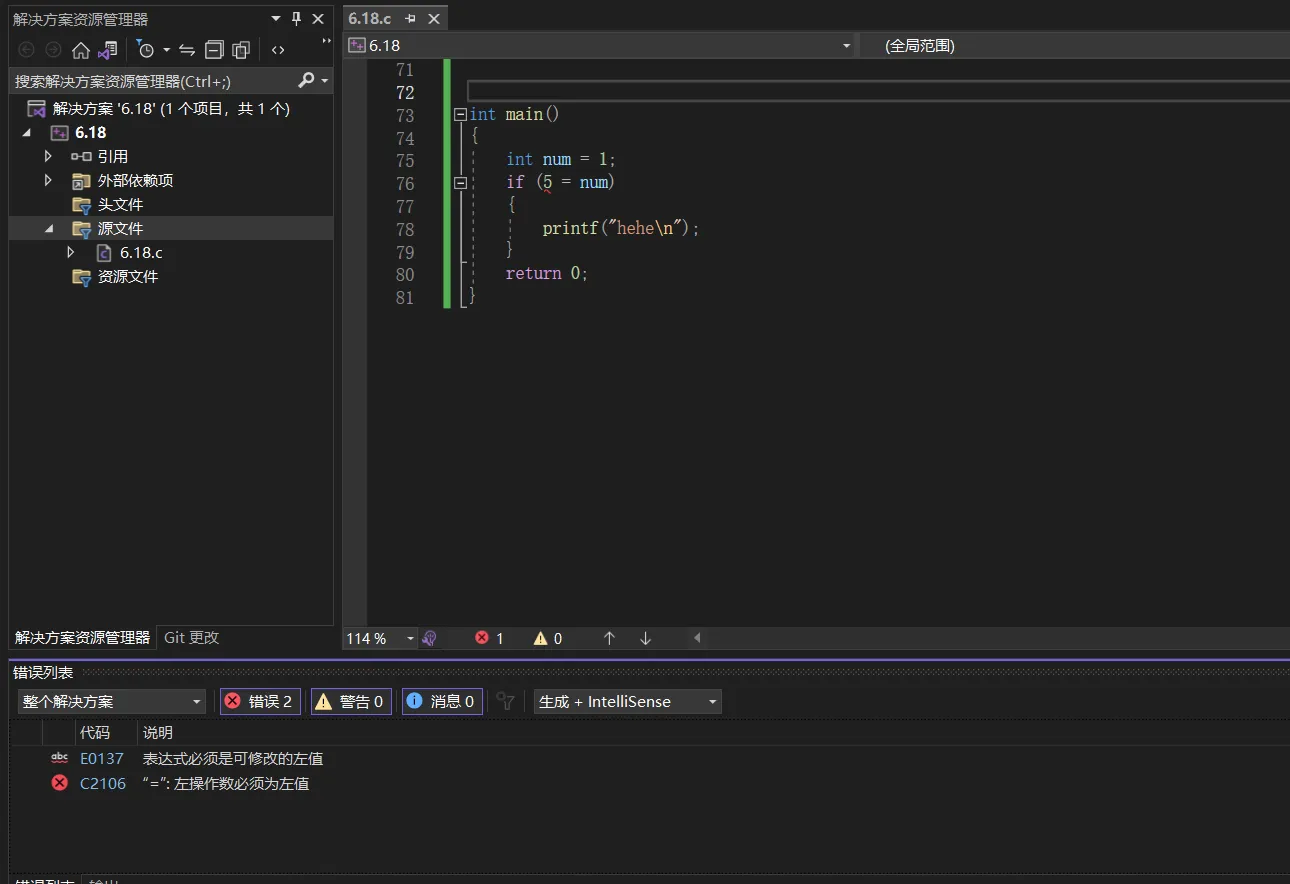Open the pending changes filter dropdown arrow
Image resolution: width=1290 pixels, height=884 pixels.
point(166,50)
